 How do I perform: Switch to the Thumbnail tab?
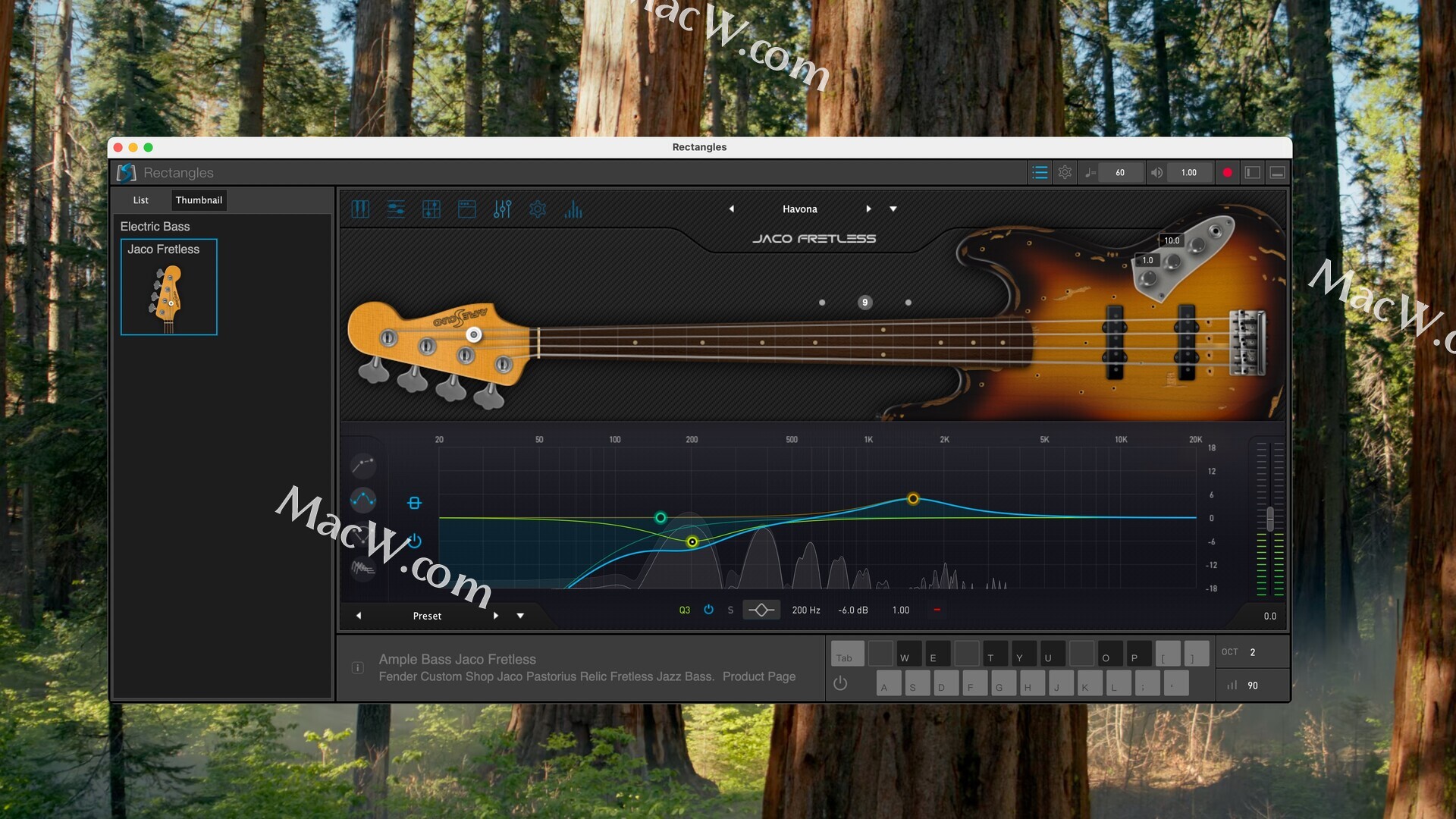point(199,200)
